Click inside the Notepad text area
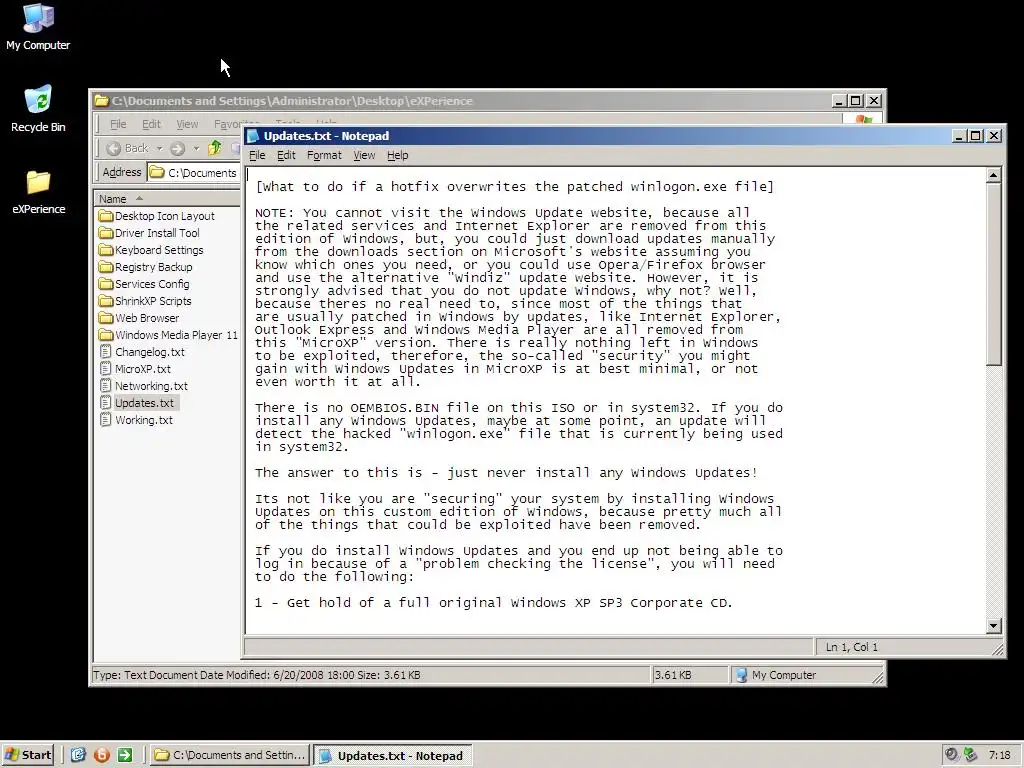Screen dimensions: 1024x768 tap(615, 400)
